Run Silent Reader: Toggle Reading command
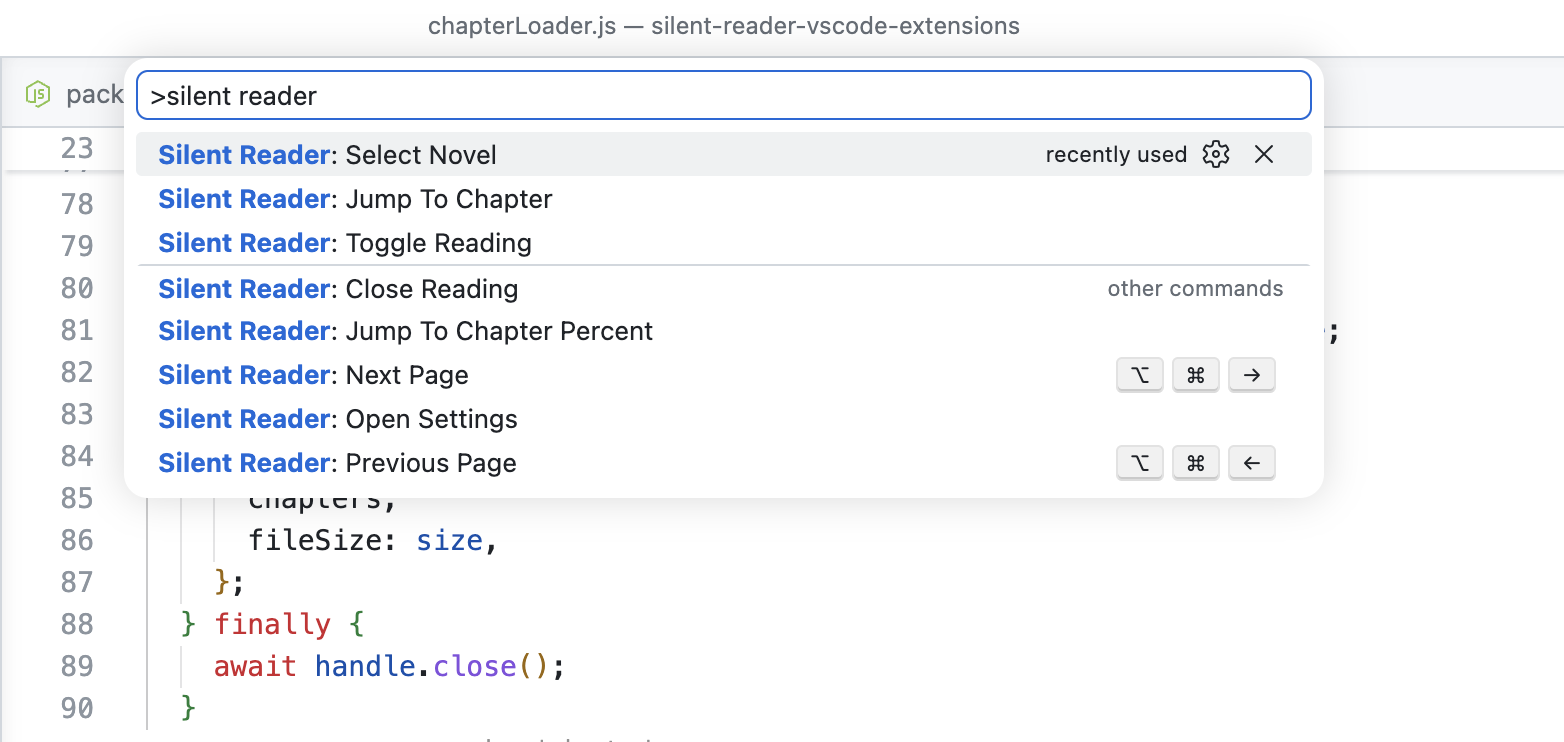 (723, 243)
